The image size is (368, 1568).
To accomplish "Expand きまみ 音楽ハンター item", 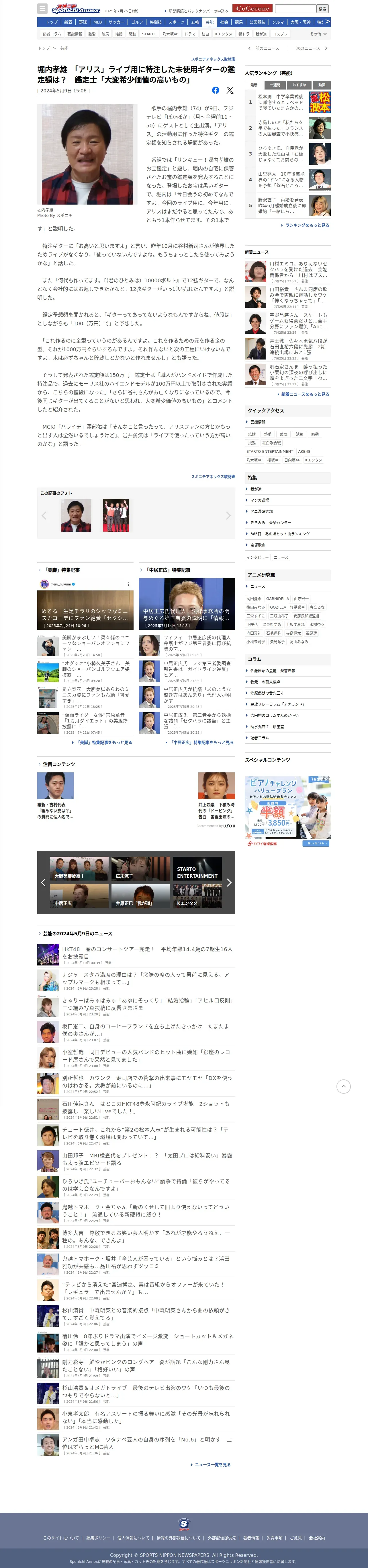I will [x=288, y=522].
